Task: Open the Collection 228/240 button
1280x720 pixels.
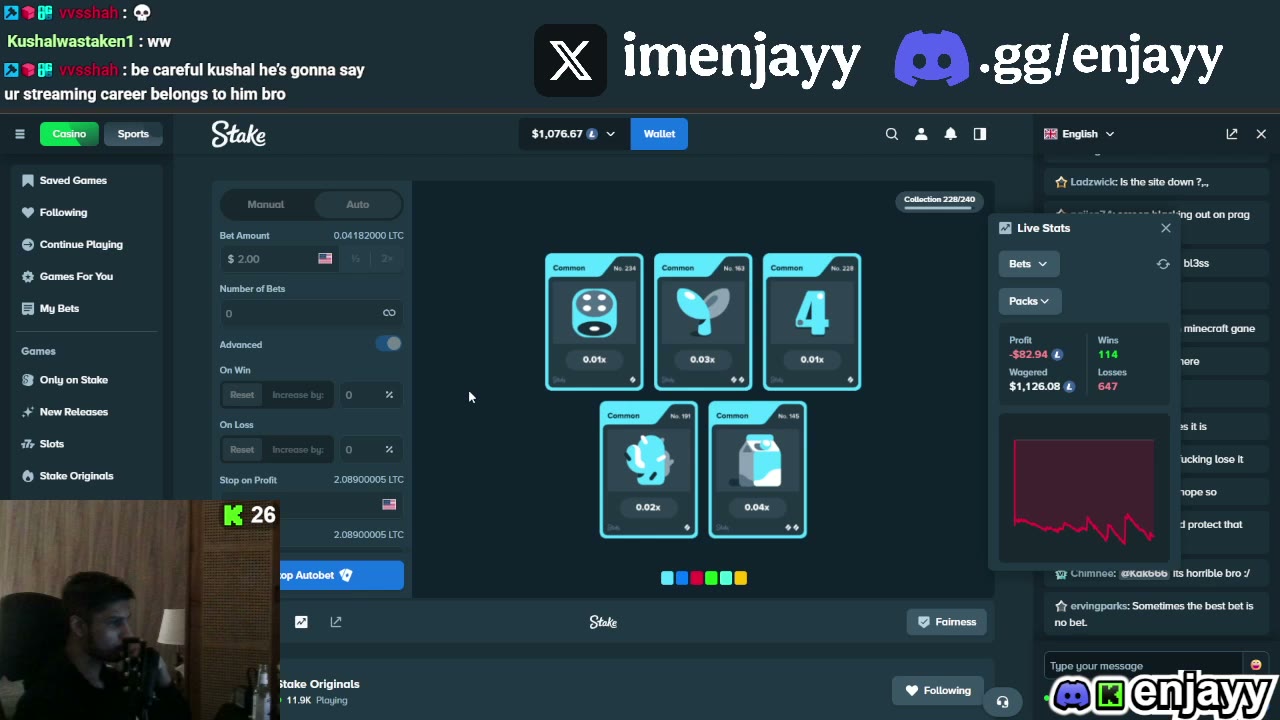Action: (x=939, y=200)
